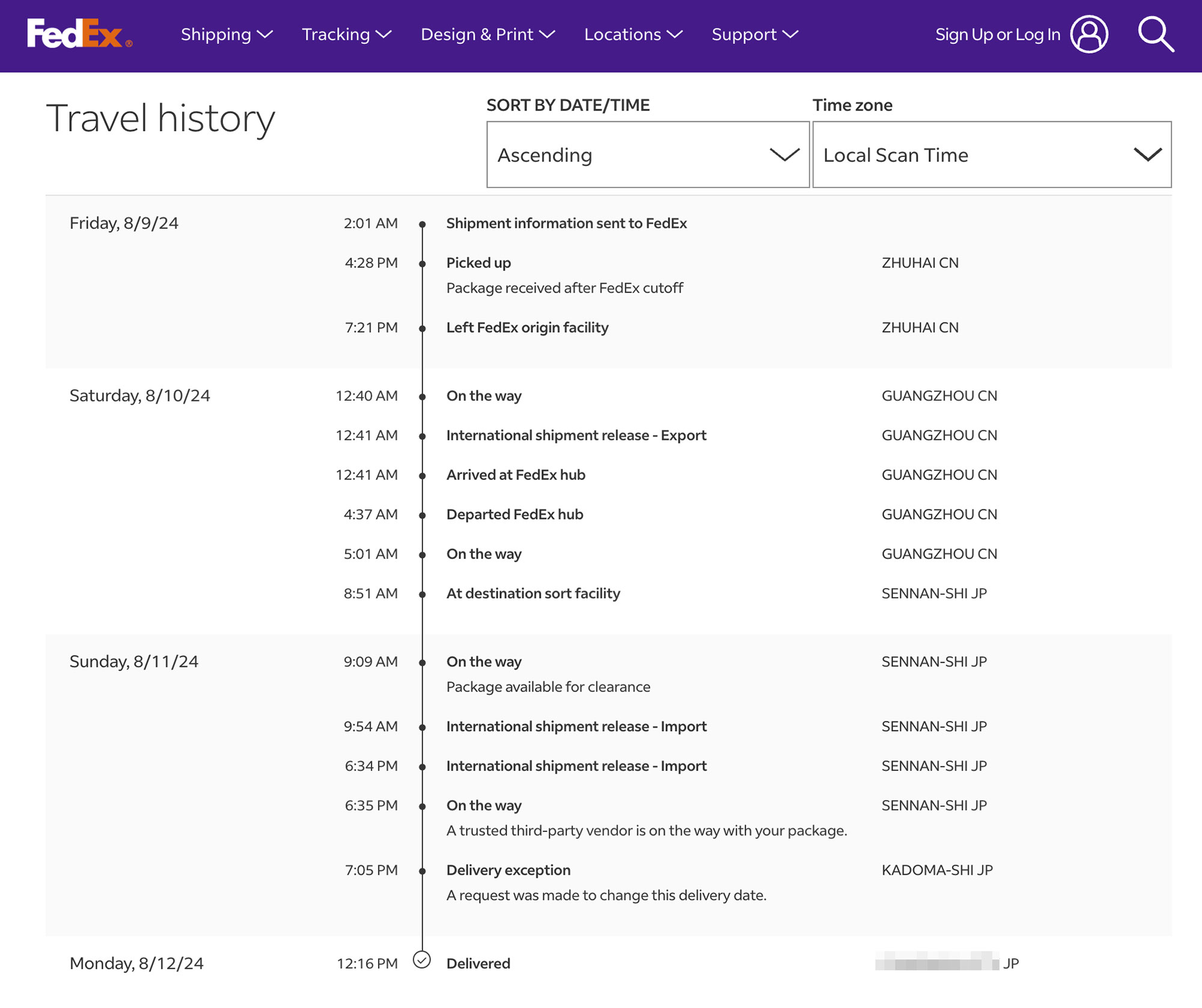Open the Shipping menu
Viewport: 1202px width, 1008px height.
coord(227,34)
